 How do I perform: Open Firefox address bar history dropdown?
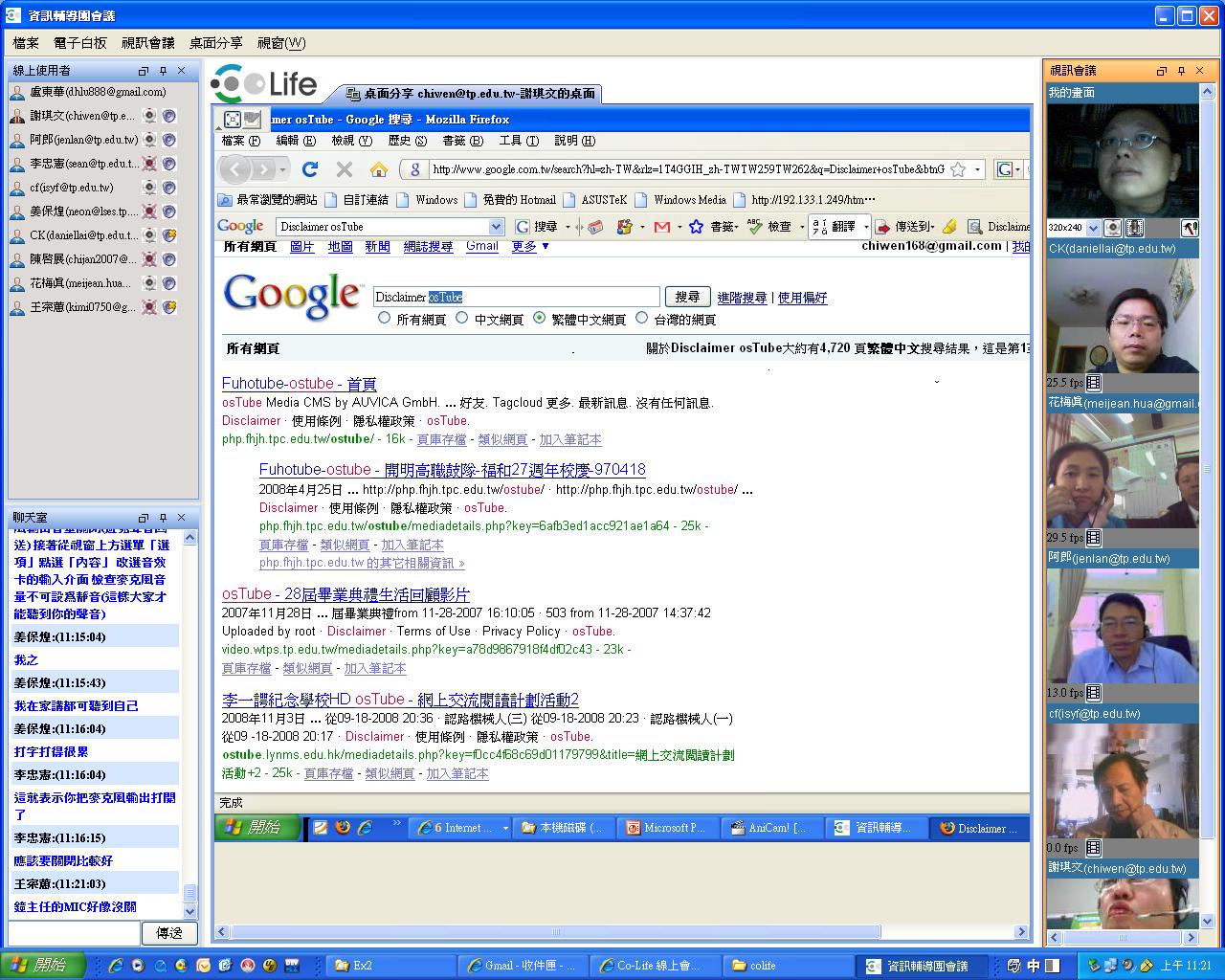coord(977,169)
